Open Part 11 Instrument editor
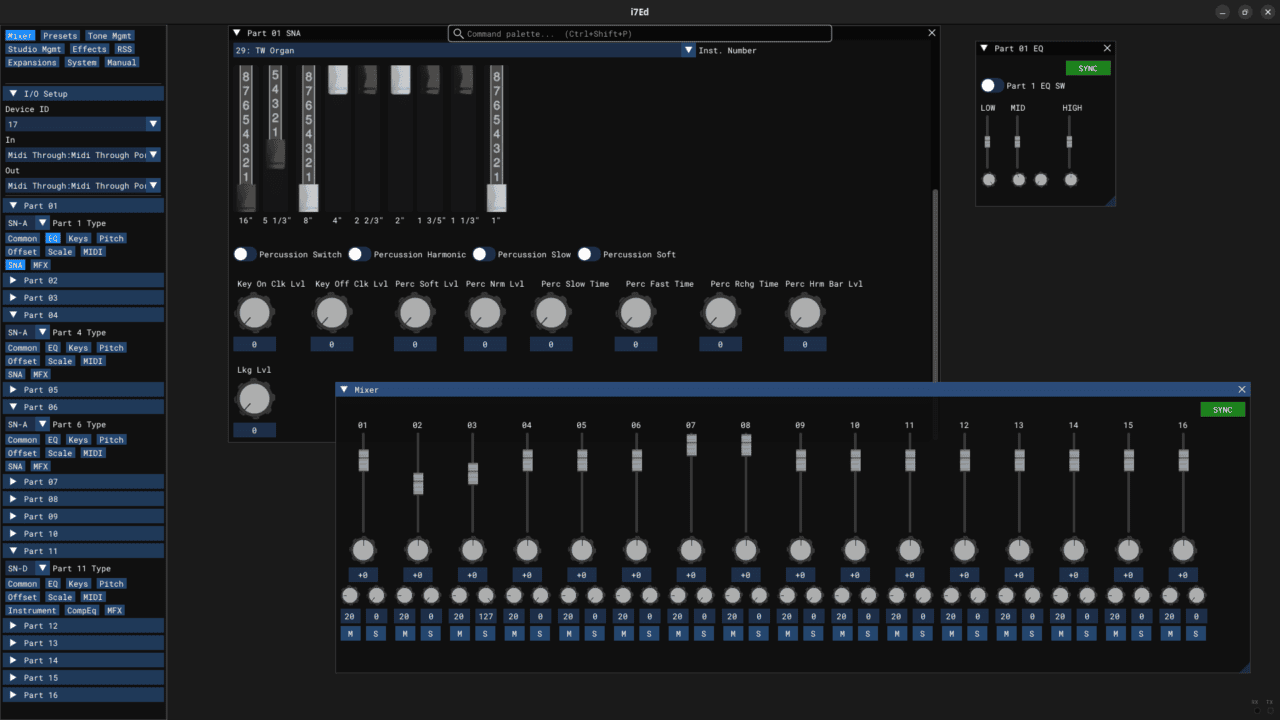This screenshot has height=720, width=1280. pos(33,610)
